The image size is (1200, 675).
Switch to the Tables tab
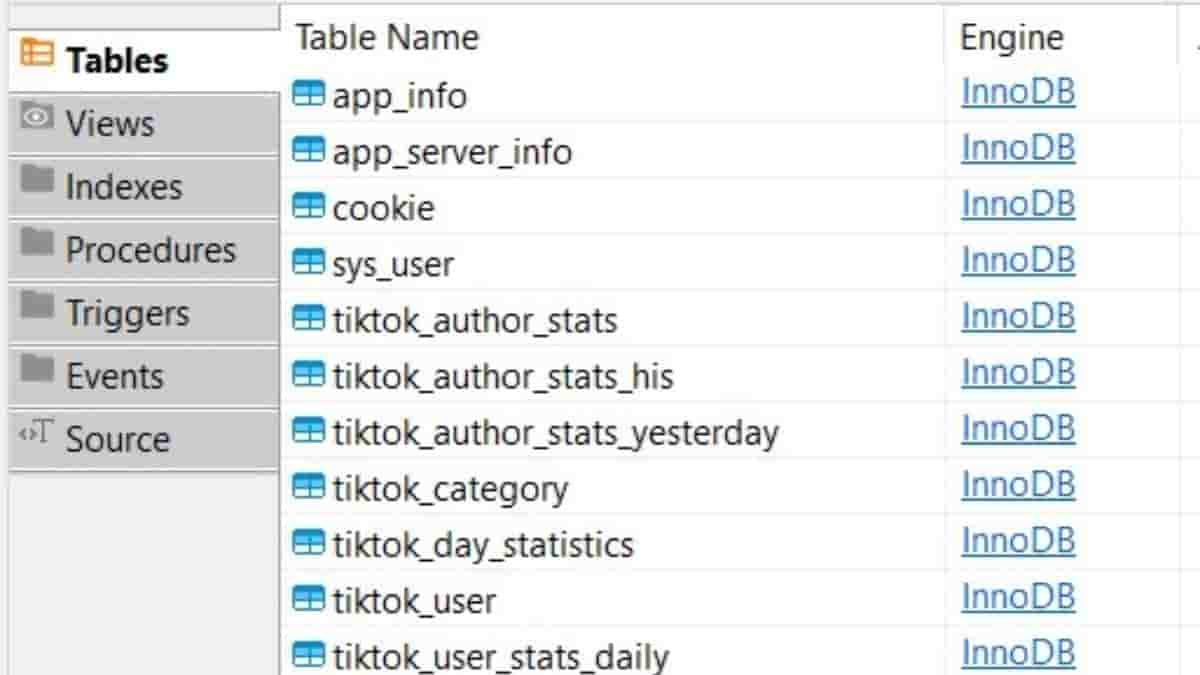(116, 61)
